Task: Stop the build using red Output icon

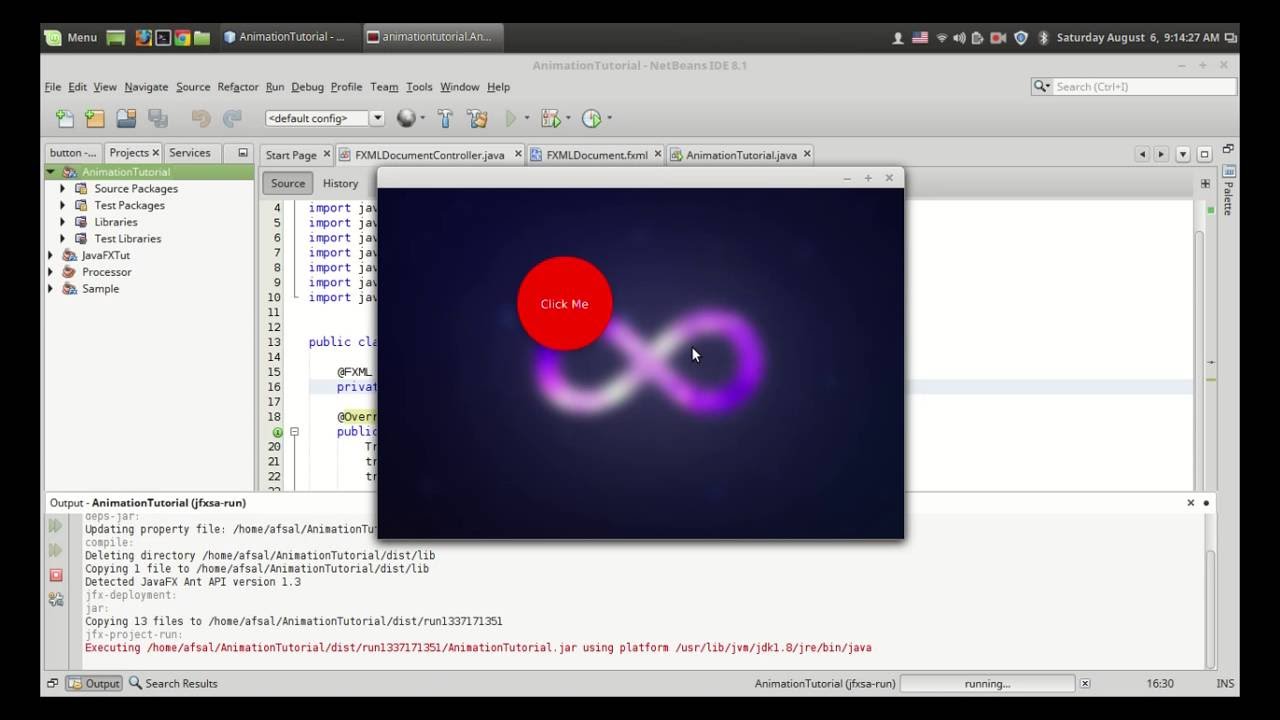Action: click(56, 575)
